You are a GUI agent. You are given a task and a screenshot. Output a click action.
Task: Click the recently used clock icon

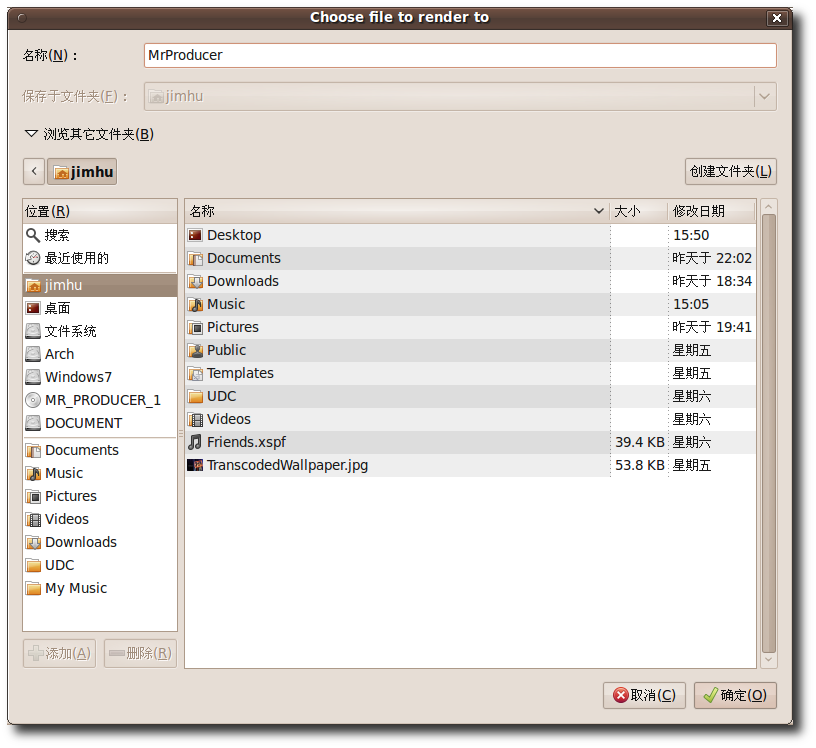coord(33,258)
